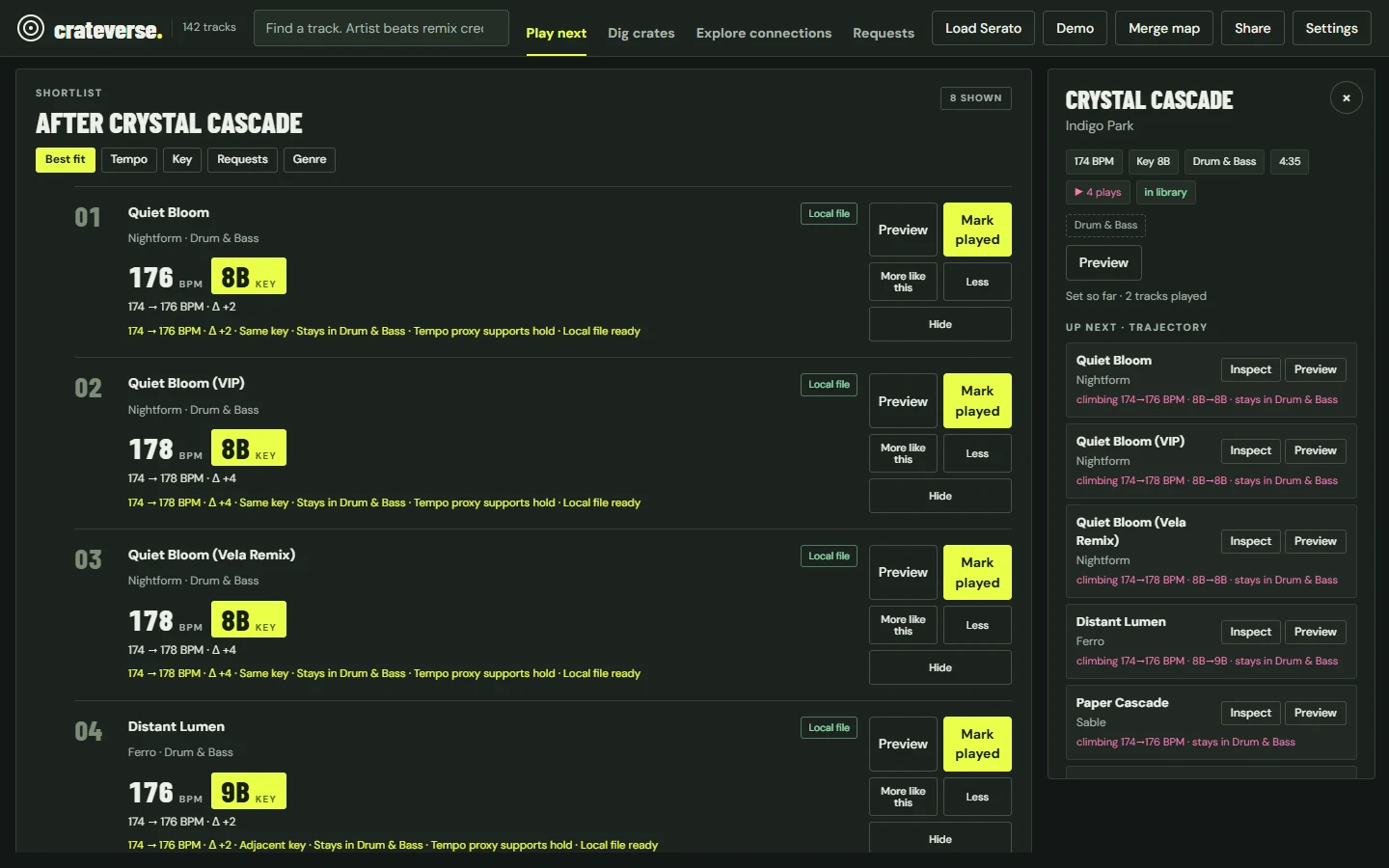Go to the Requests tab in header
Image resolution: width=1389 pixels, height=868 pixels.
tap(884, 33)
